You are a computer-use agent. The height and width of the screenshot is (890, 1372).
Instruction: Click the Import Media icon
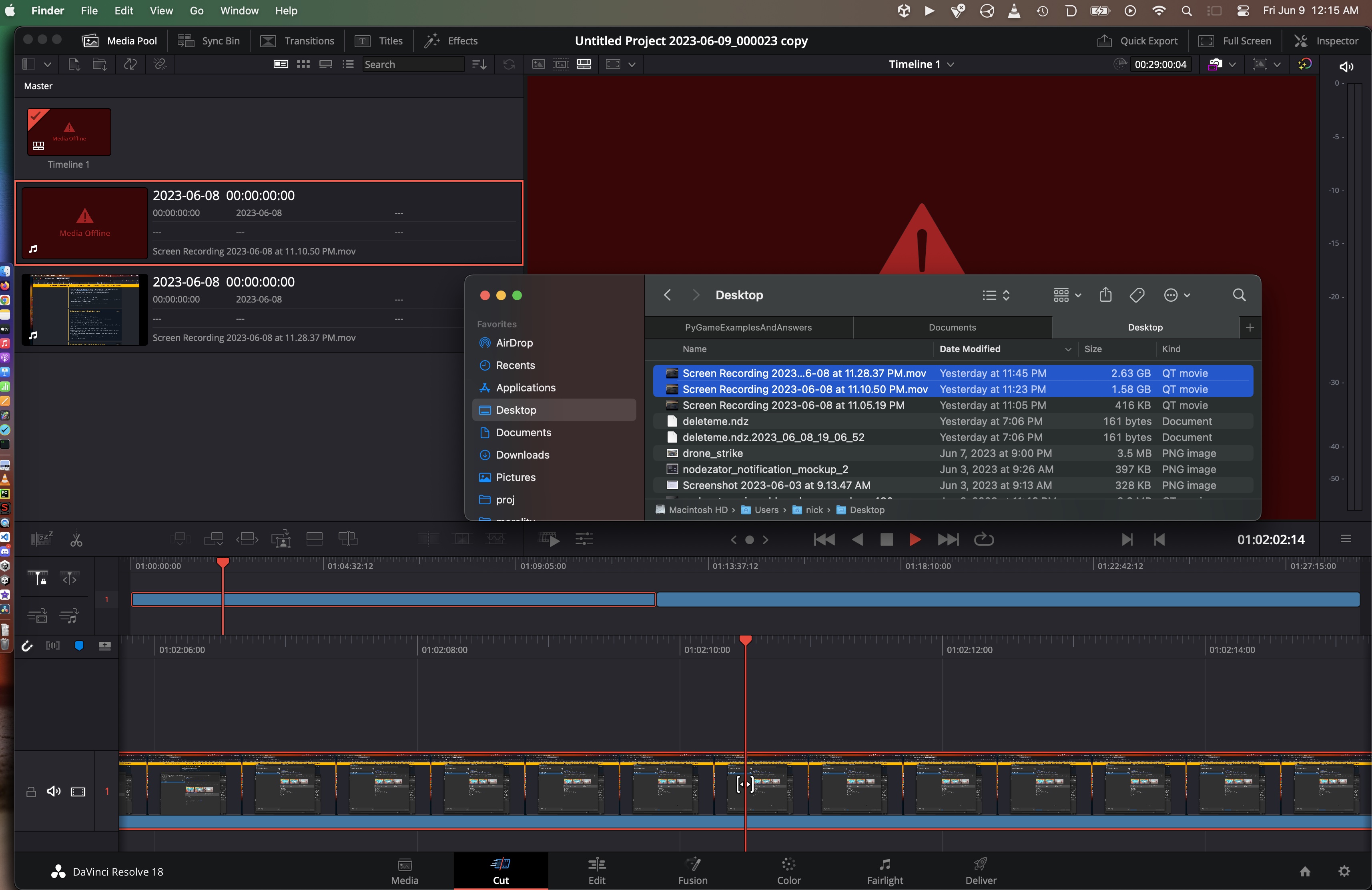pyautogui.click(x=74, y=64)
